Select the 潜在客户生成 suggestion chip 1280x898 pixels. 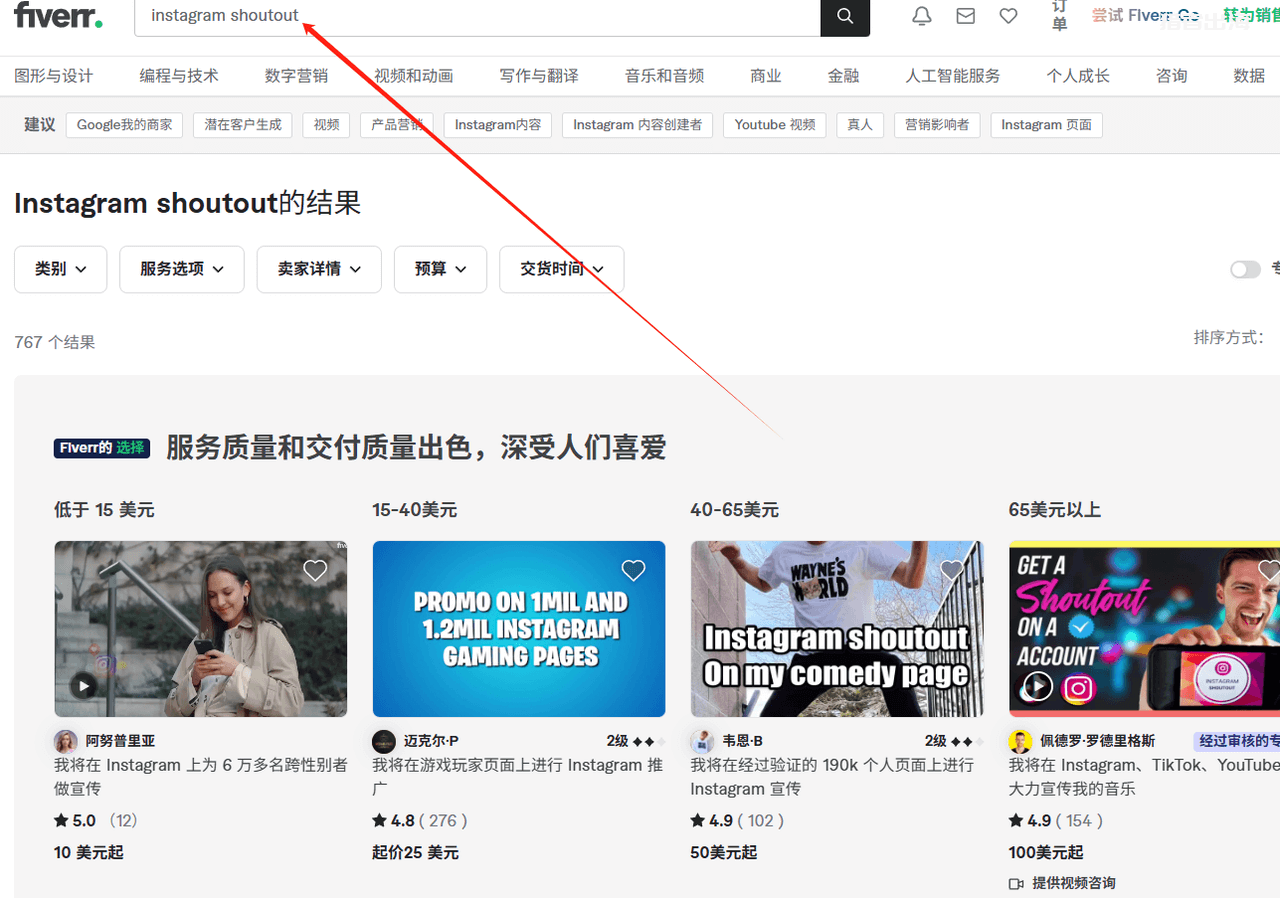pyautogui.click(x=243, y=125)
